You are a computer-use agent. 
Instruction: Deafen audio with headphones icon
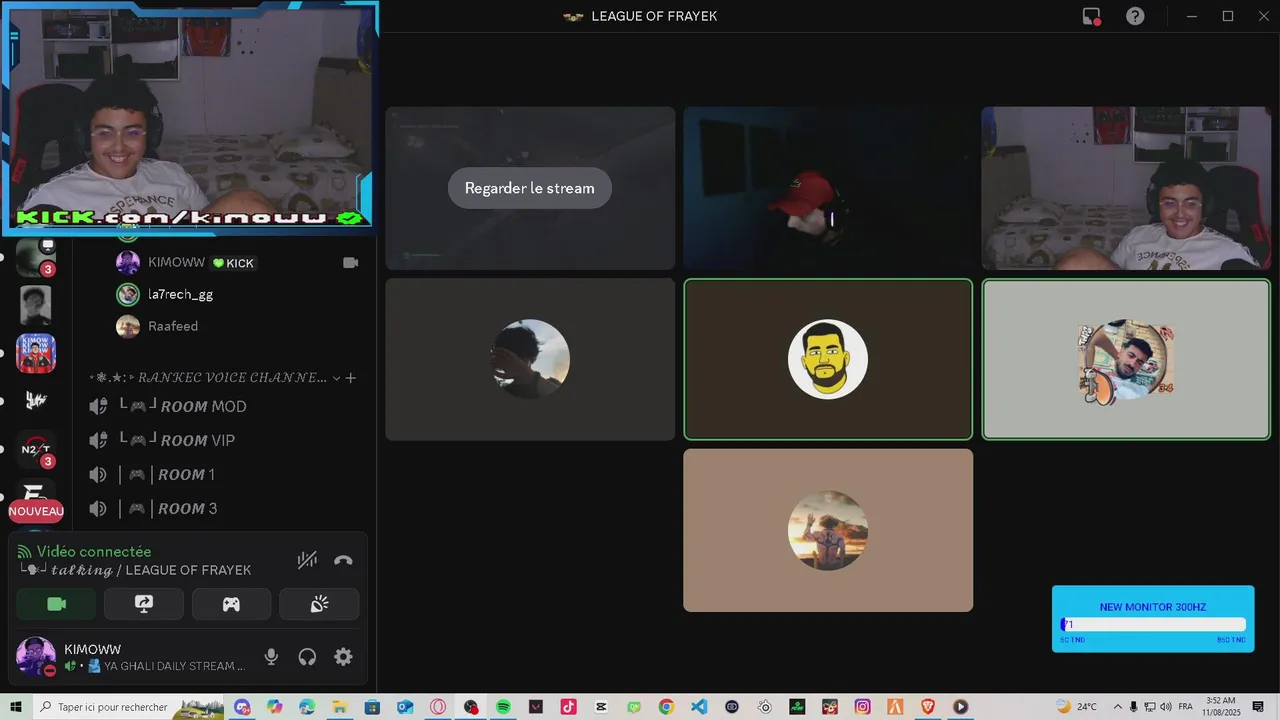(x=307, y=657)
